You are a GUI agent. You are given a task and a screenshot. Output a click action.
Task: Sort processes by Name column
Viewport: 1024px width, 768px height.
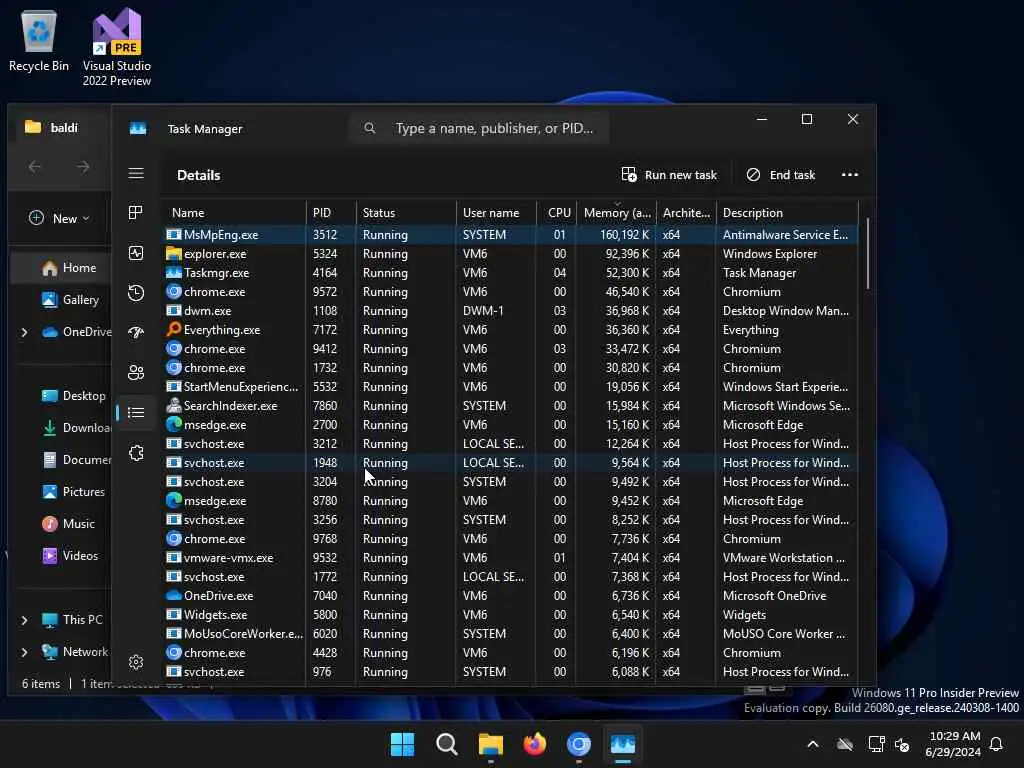coord(234,213)
